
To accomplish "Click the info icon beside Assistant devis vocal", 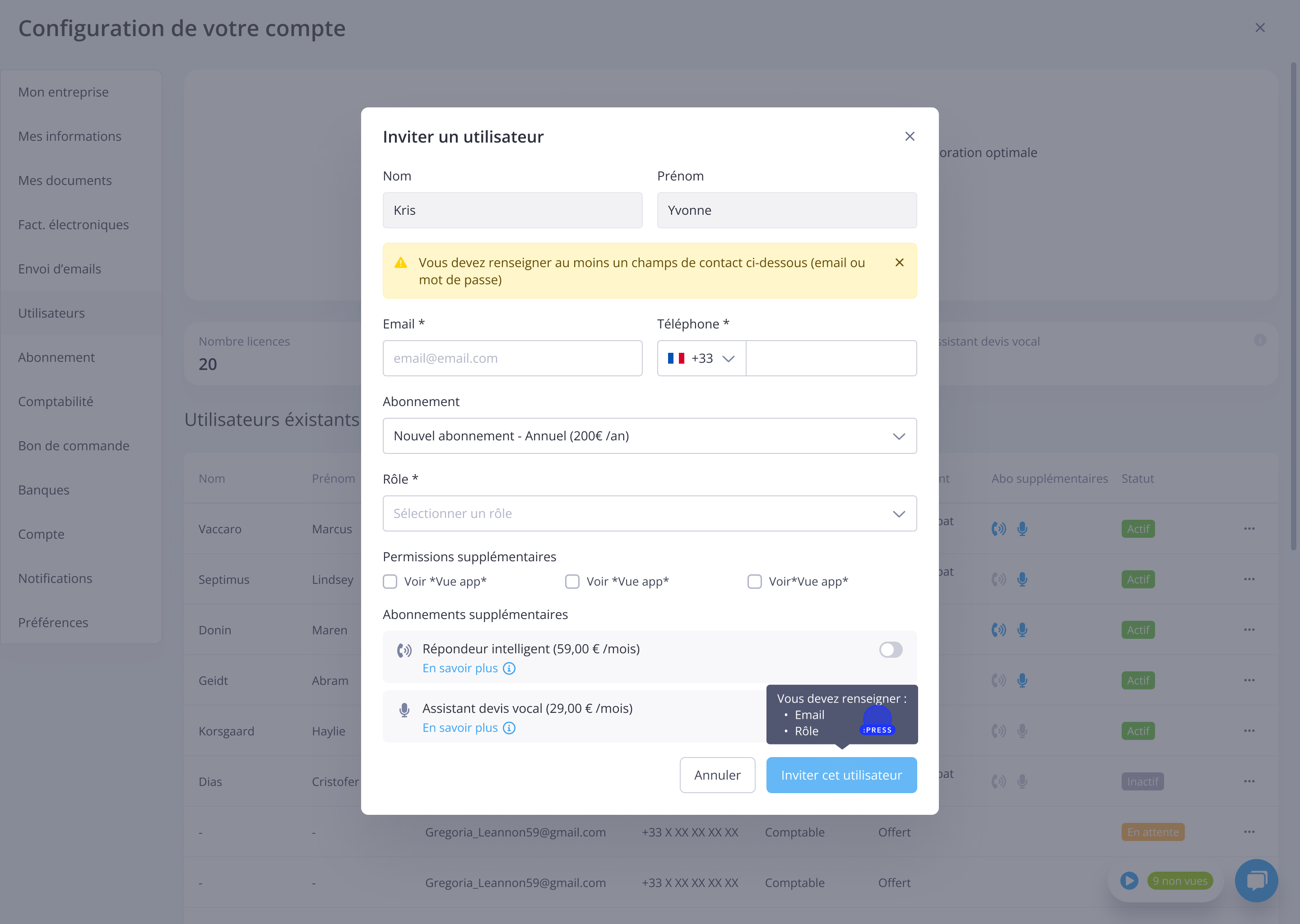I will [x=510, y=728].
